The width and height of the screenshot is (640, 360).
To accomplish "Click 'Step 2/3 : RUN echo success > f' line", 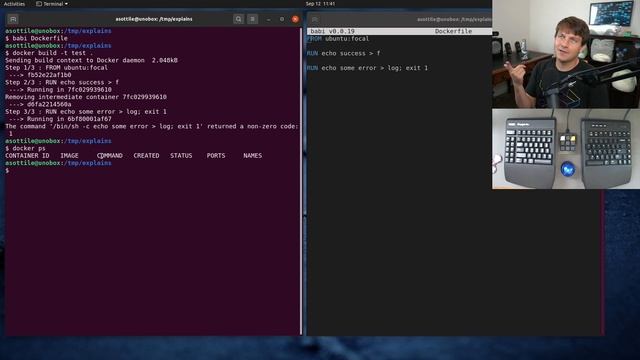I will click(x=62, y=82).
